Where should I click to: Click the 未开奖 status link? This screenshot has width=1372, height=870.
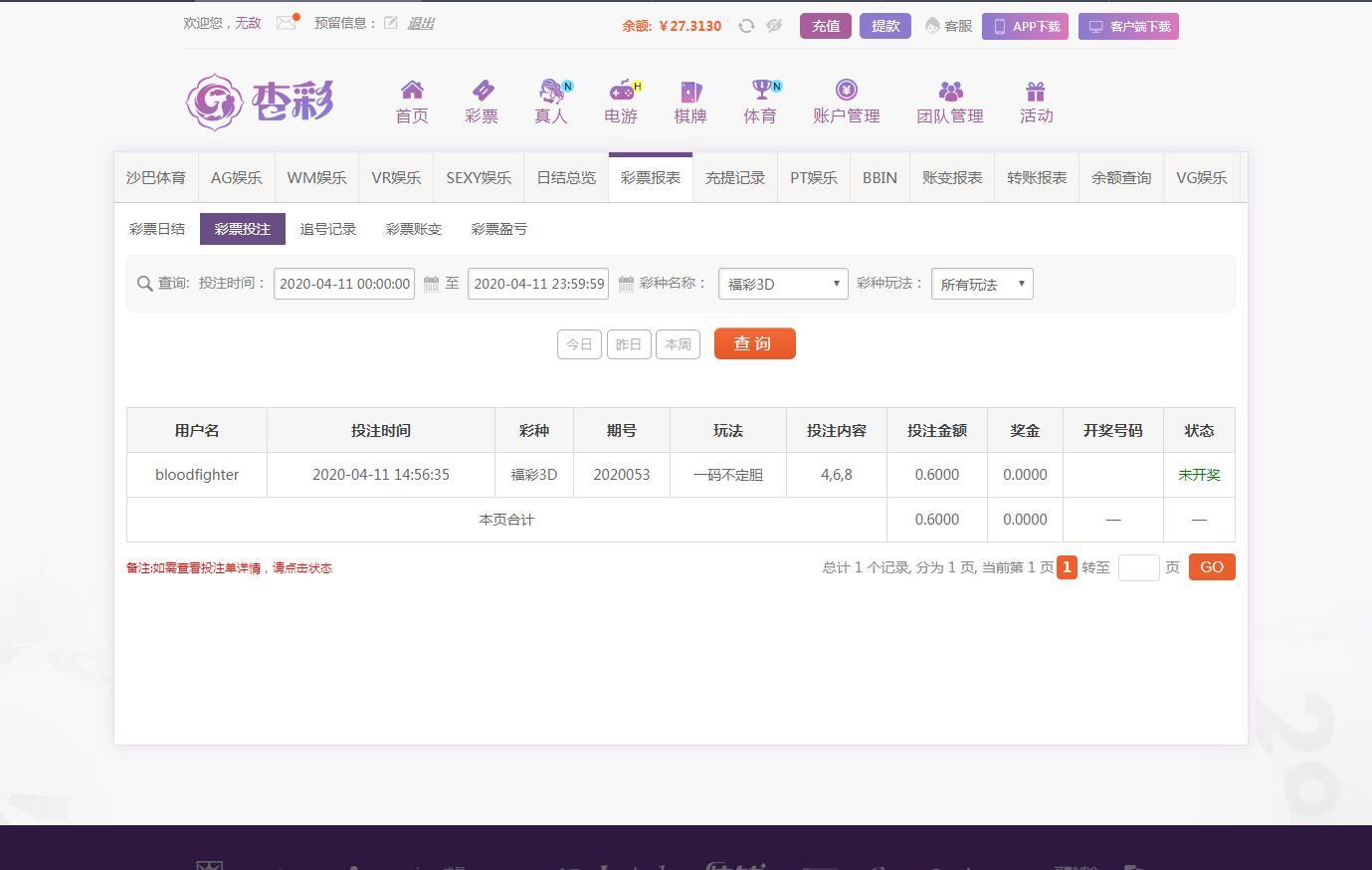(1199, 475)
